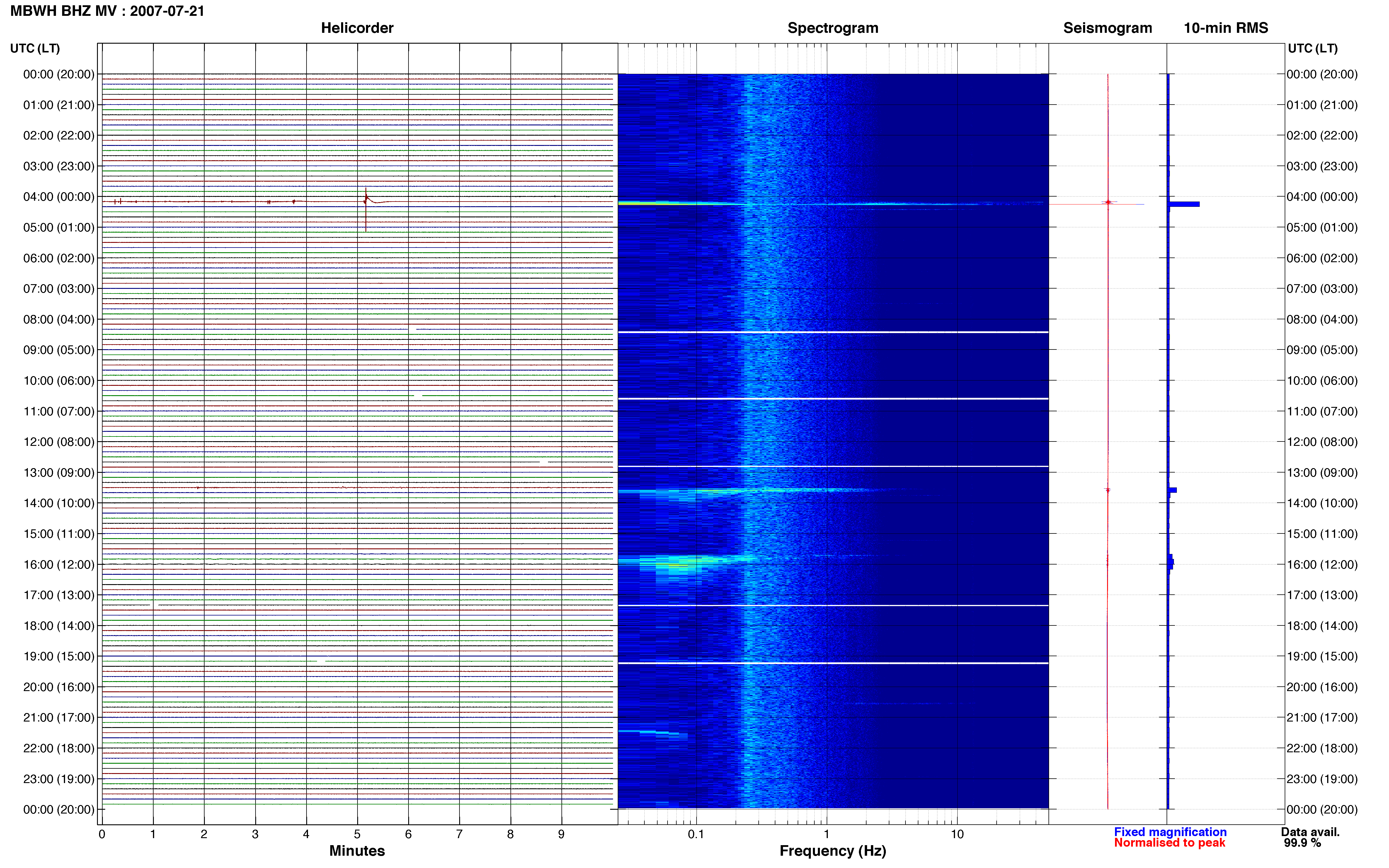Click the 'Data avail.' label

tap(1310, 832)
